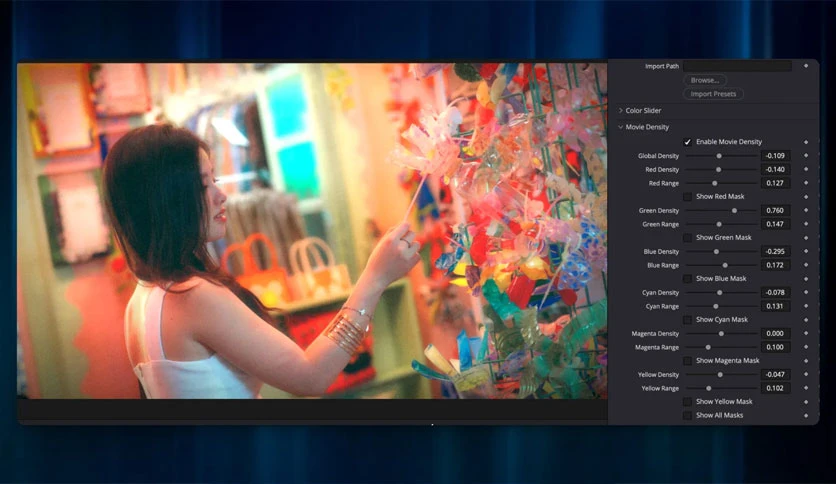
Task: Select Green Range value field 0.147
Action: (x=775, y=224)
